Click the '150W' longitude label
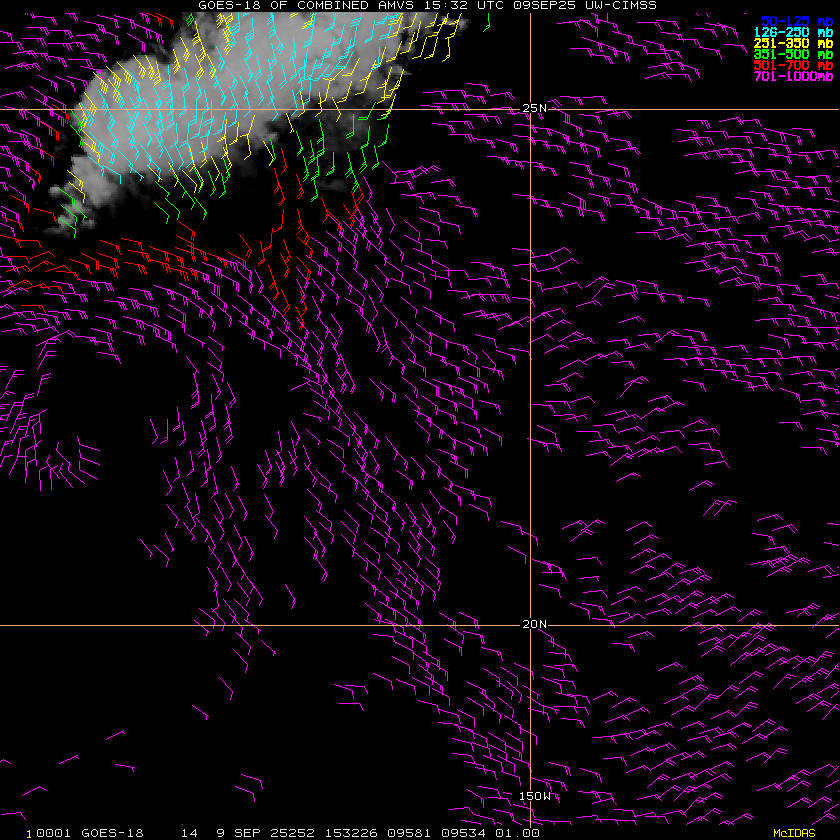 (535, 796)
